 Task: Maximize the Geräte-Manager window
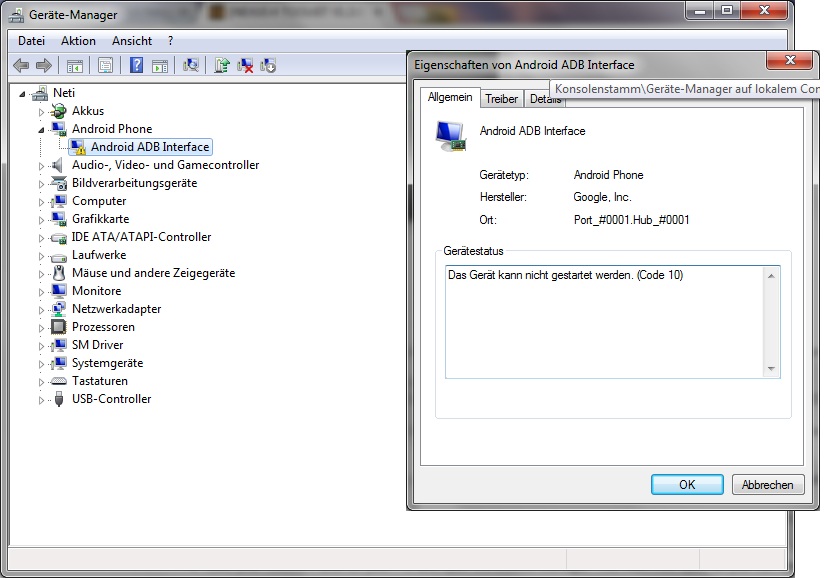pyautogui.click(x=727, y=10)
